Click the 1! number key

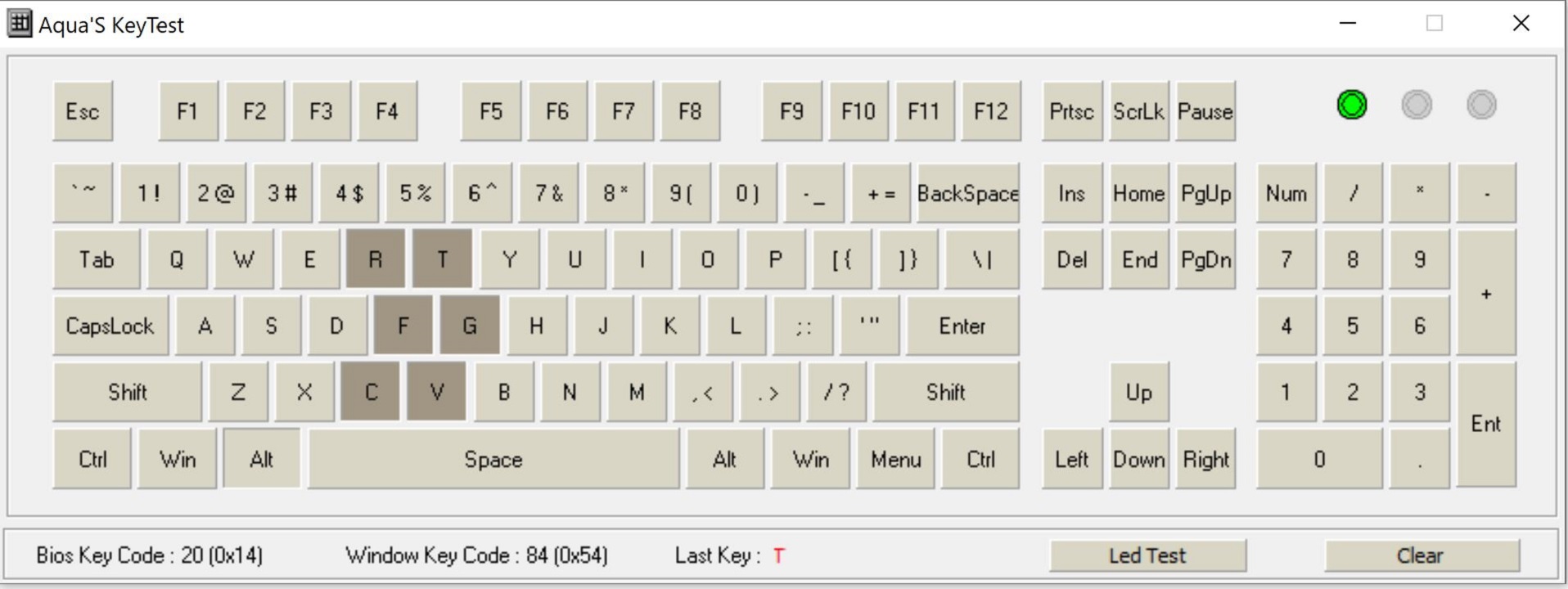149,193
